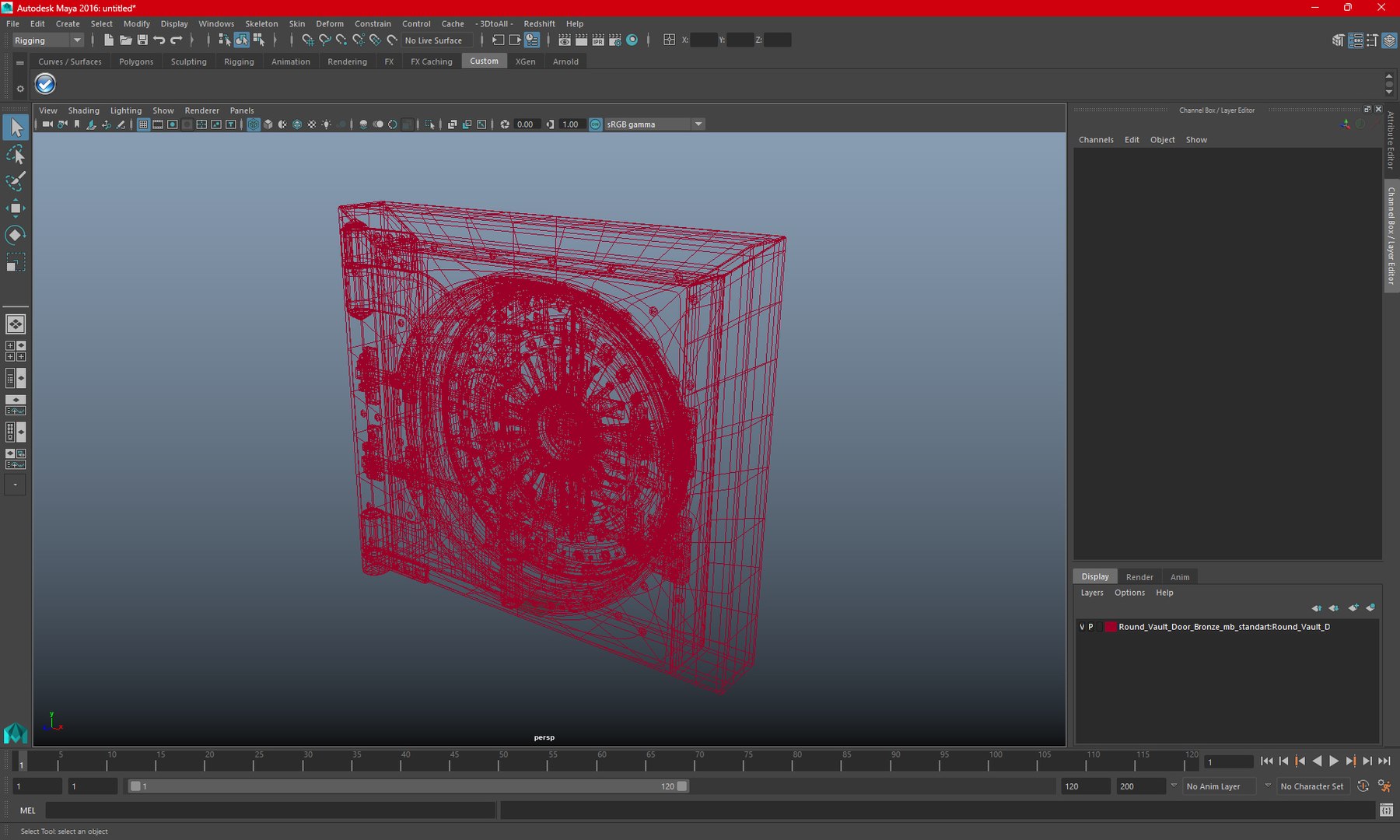Redo the last undone action
Viewport: 1400px width, 840px height.
click(177, 40)
